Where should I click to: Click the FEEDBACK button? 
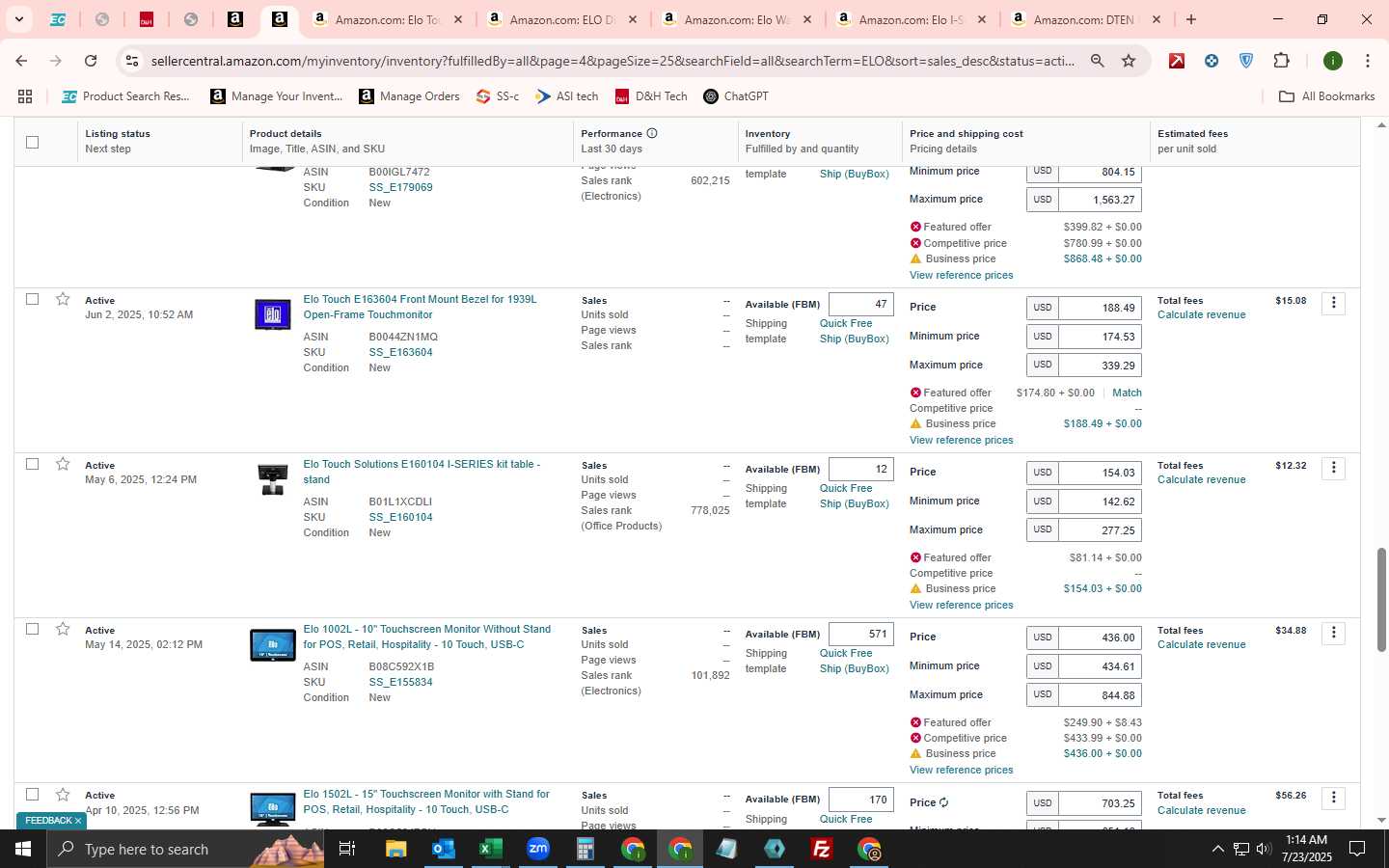tap(51, 821)
